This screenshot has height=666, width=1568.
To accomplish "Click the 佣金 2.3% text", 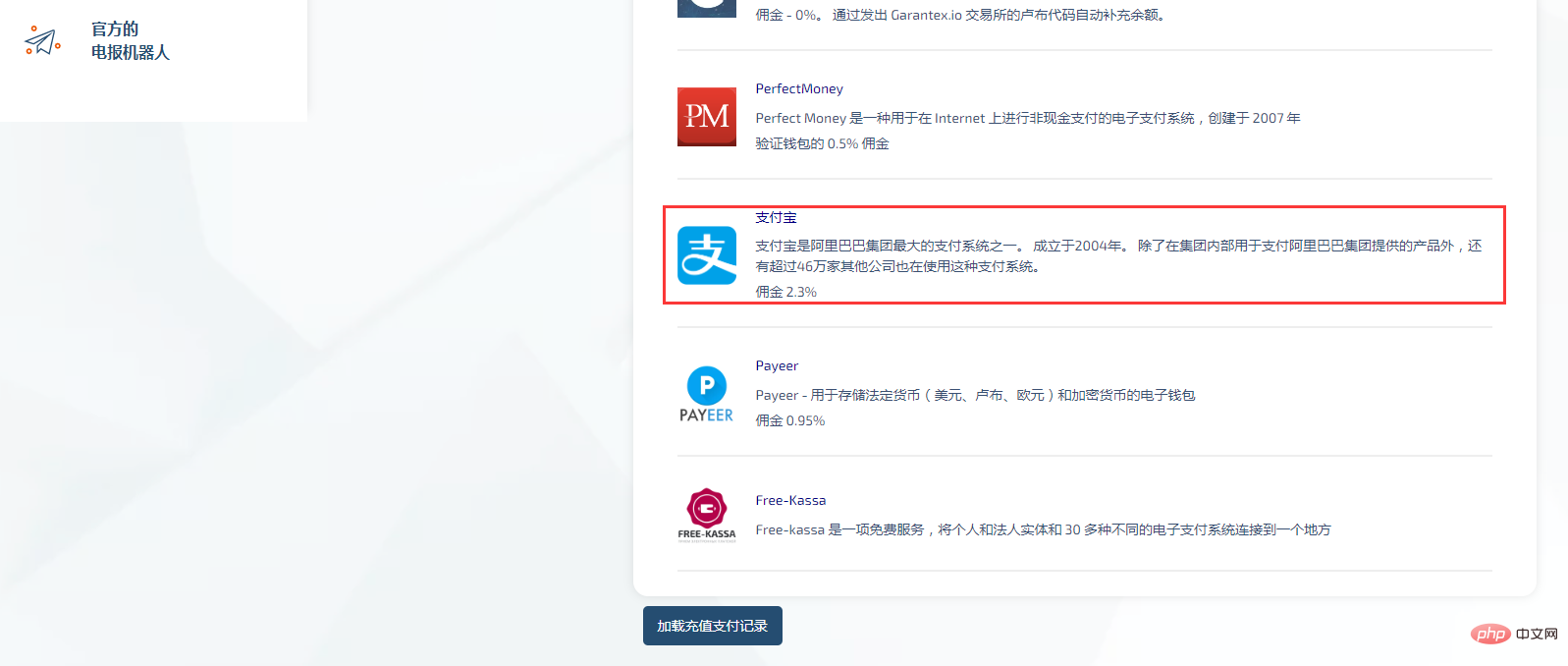I will click(785, 292).
